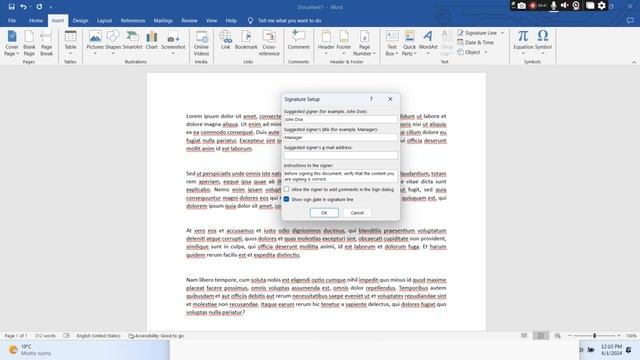Open the Header dropdown
640x360 pixels.
(x=326, y=43)
